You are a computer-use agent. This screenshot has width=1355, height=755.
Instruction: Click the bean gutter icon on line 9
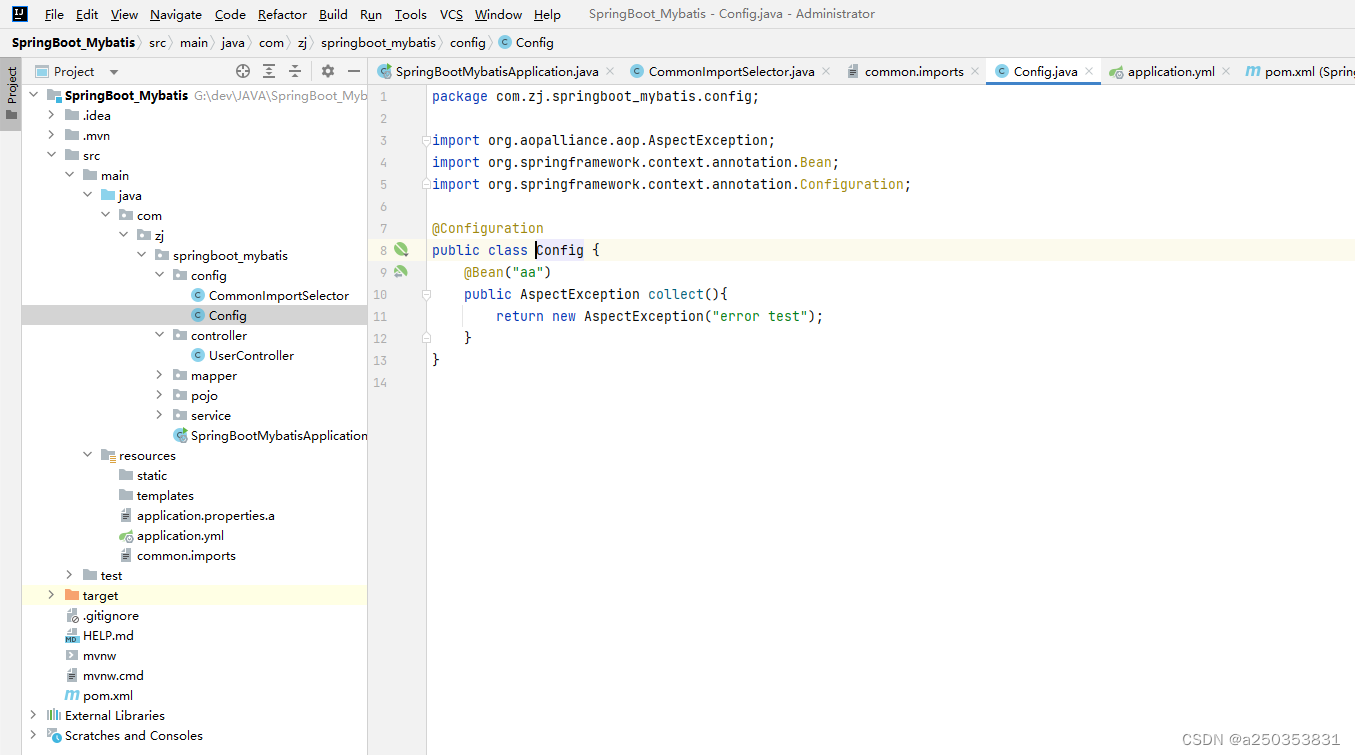(x=401, y=272)
